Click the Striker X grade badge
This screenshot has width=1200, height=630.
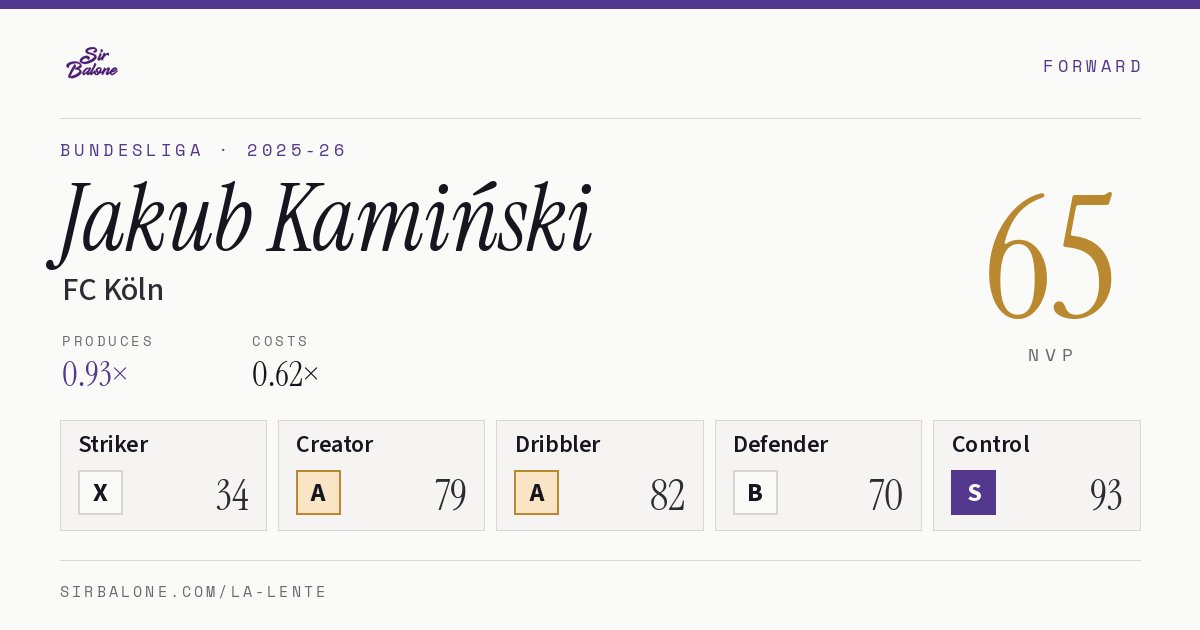tap(101, 493)
